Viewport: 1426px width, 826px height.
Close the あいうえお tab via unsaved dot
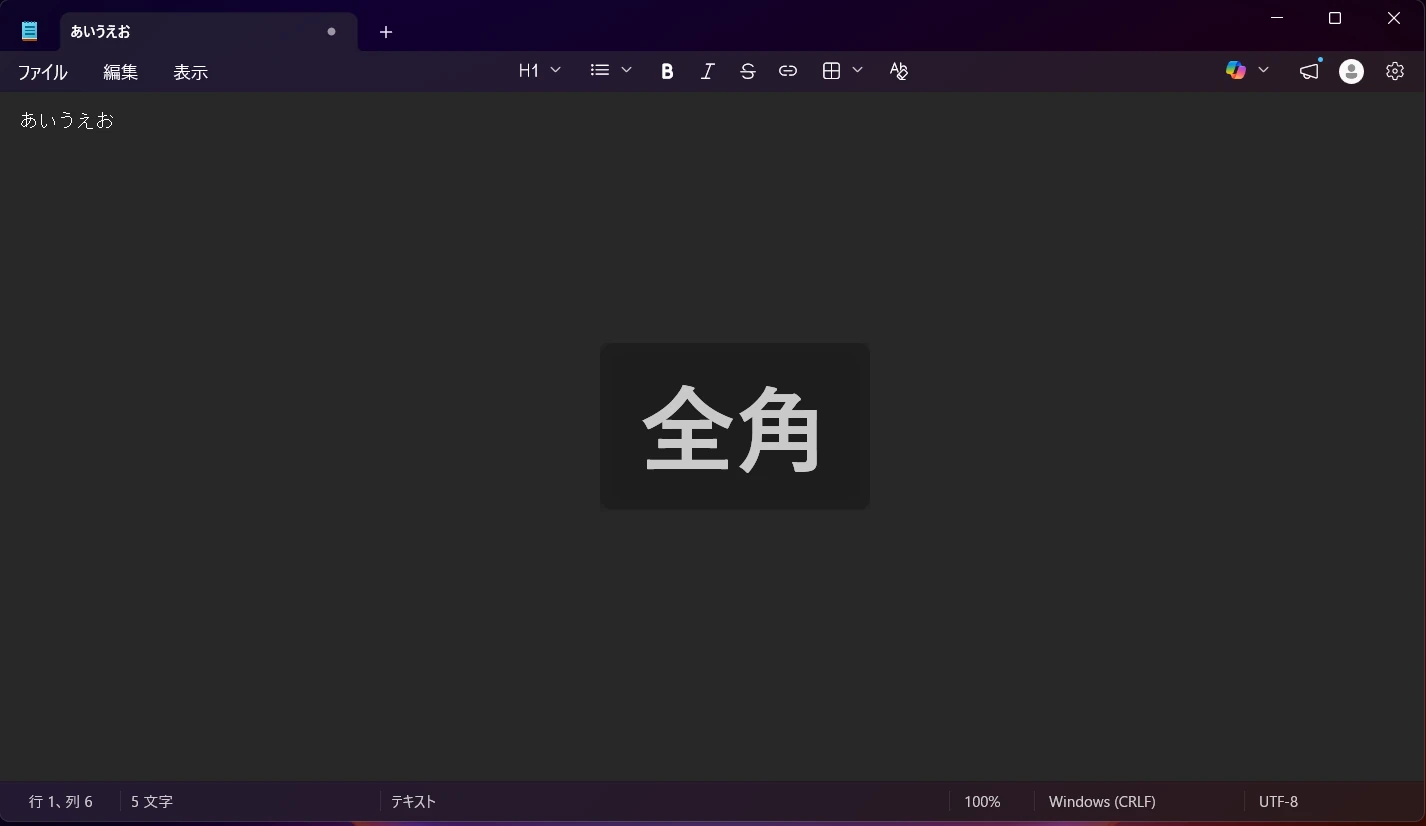[x=332, y=31]
